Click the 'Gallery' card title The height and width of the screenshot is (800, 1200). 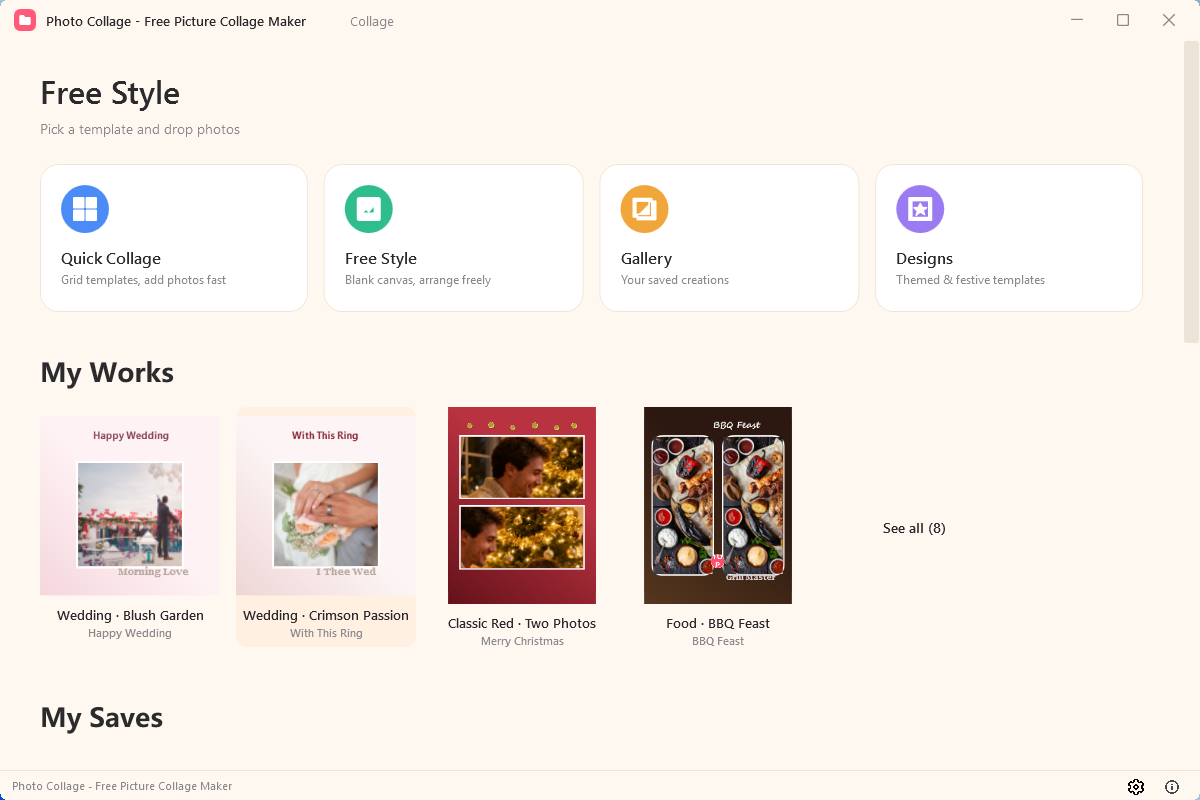(646, 258)
